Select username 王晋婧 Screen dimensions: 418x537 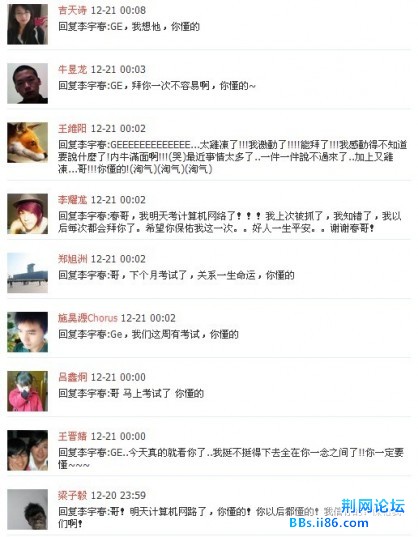point(72,437)
